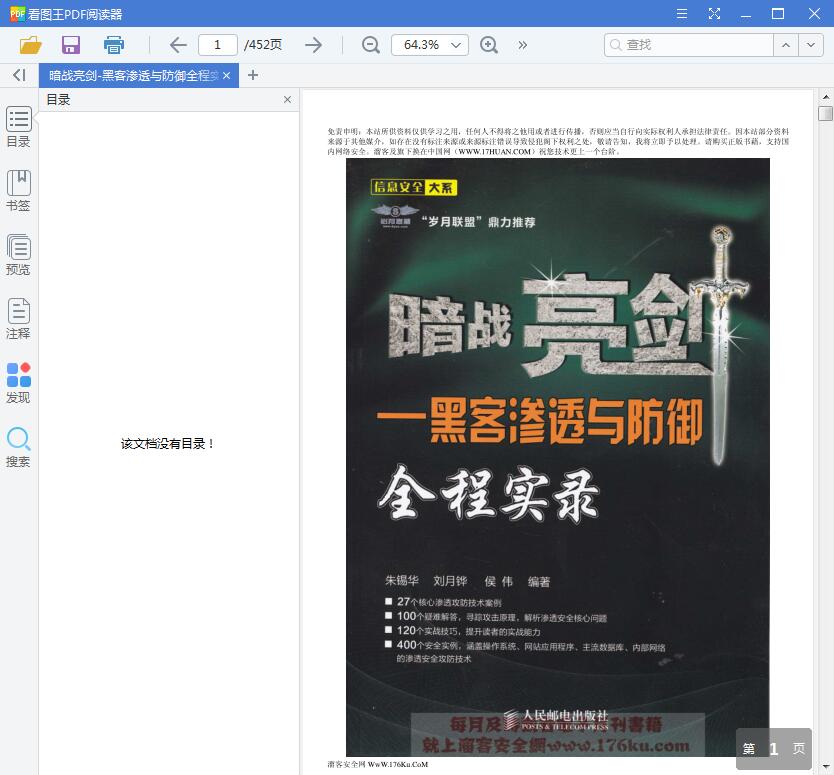Viewport: 834px width, 775px height.
Task: Go to the previous page arrow
Action: pos(178,45)
